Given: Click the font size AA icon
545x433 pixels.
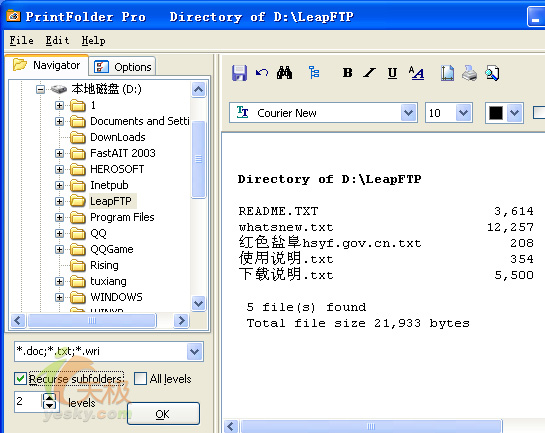Looking at the screenshot, I should [x=416, y=73].
